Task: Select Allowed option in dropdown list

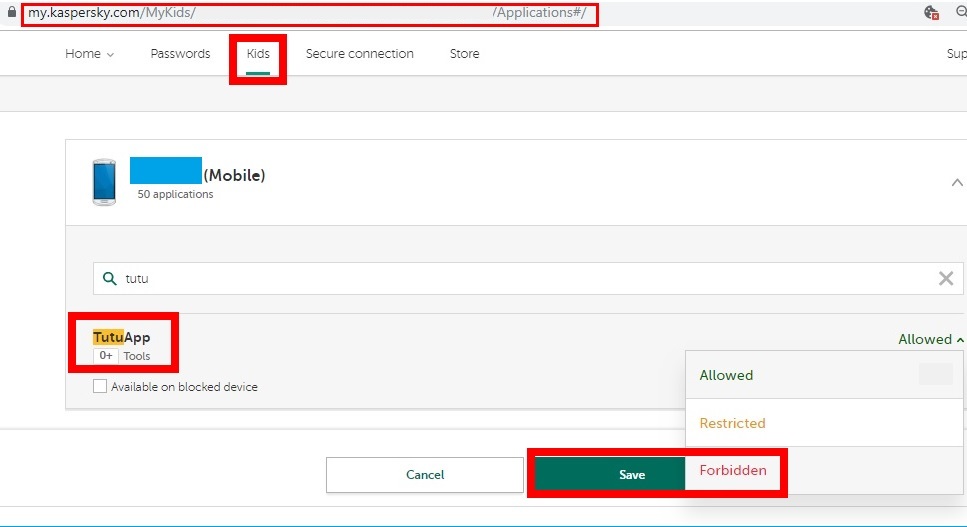Action: click(x=824, y=375)
